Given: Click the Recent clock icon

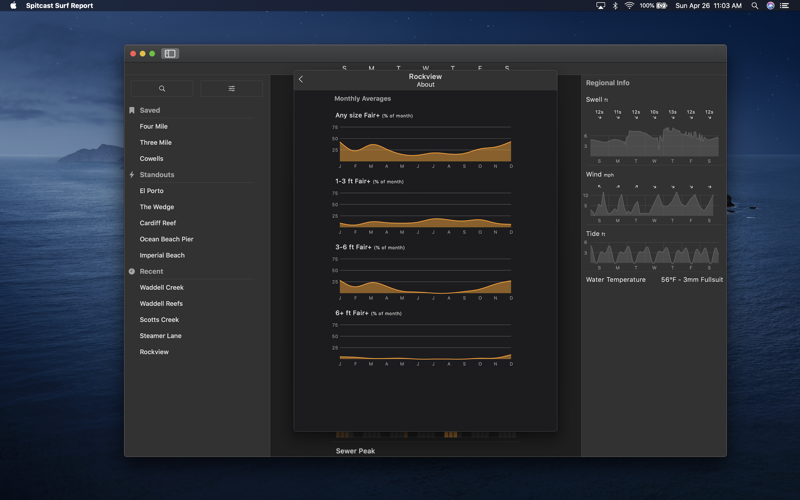Looking at the screenshot, I should [132, 271].
